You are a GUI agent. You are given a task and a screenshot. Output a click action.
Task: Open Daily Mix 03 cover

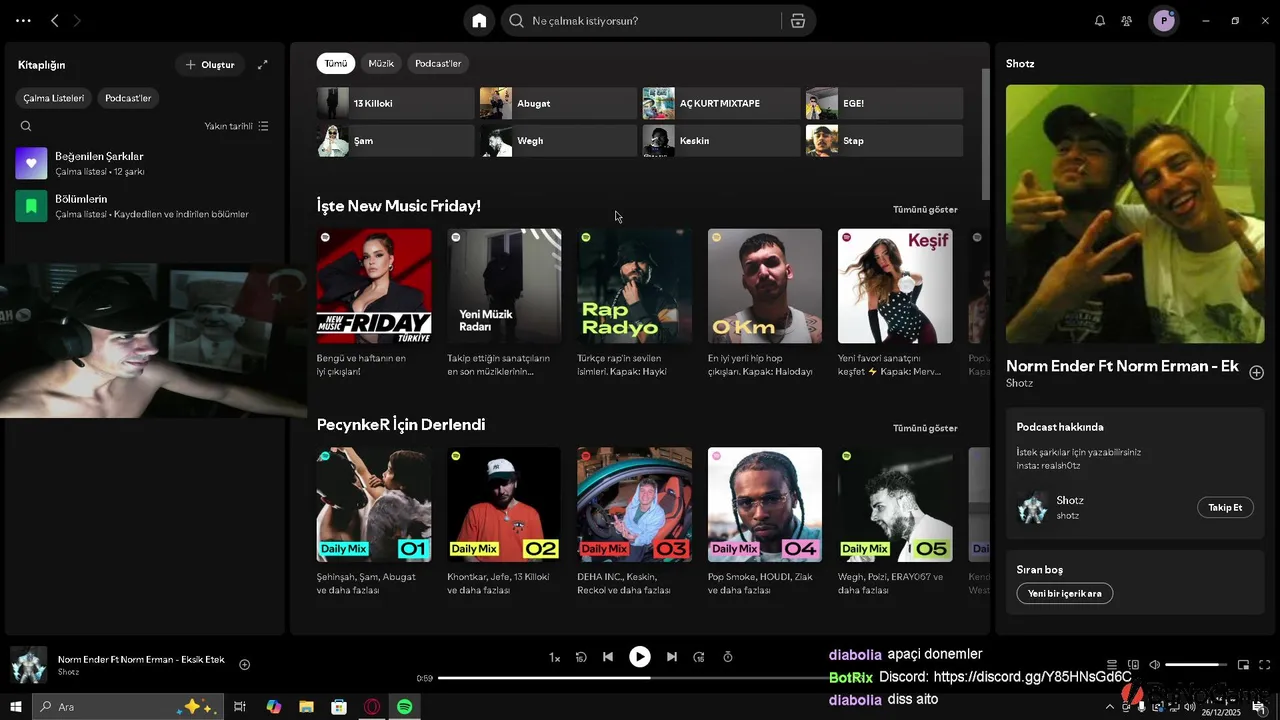click(634, 504)
